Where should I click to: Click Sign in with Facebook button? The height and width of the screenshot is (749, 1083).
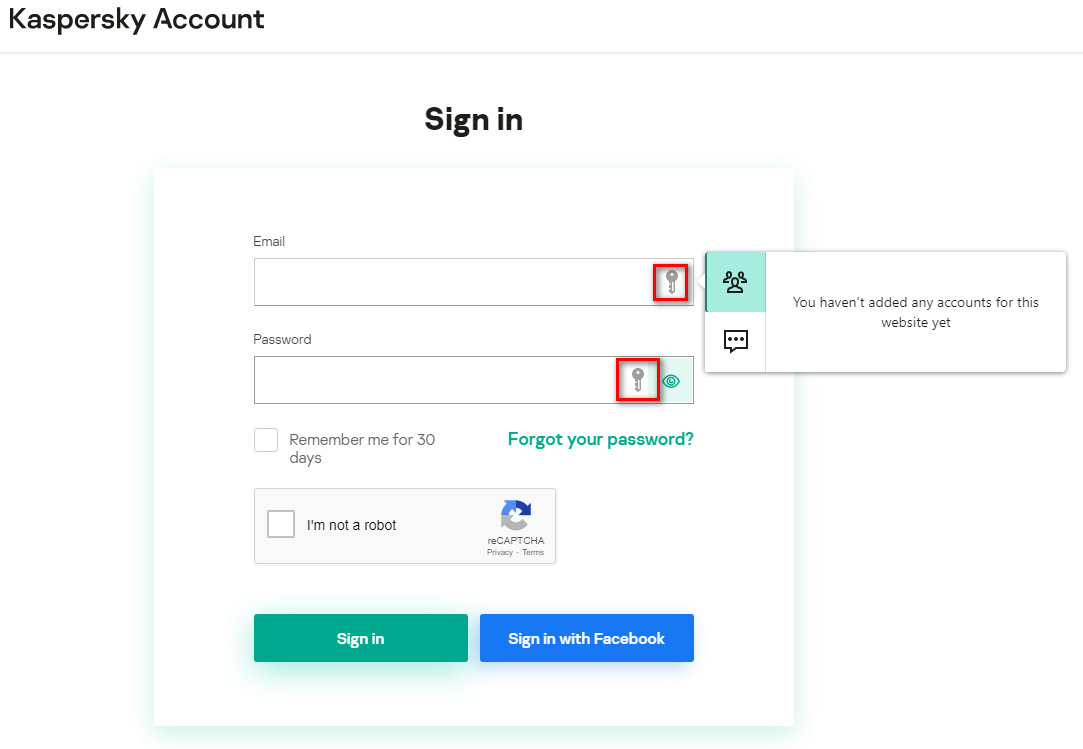pos(586,638)
